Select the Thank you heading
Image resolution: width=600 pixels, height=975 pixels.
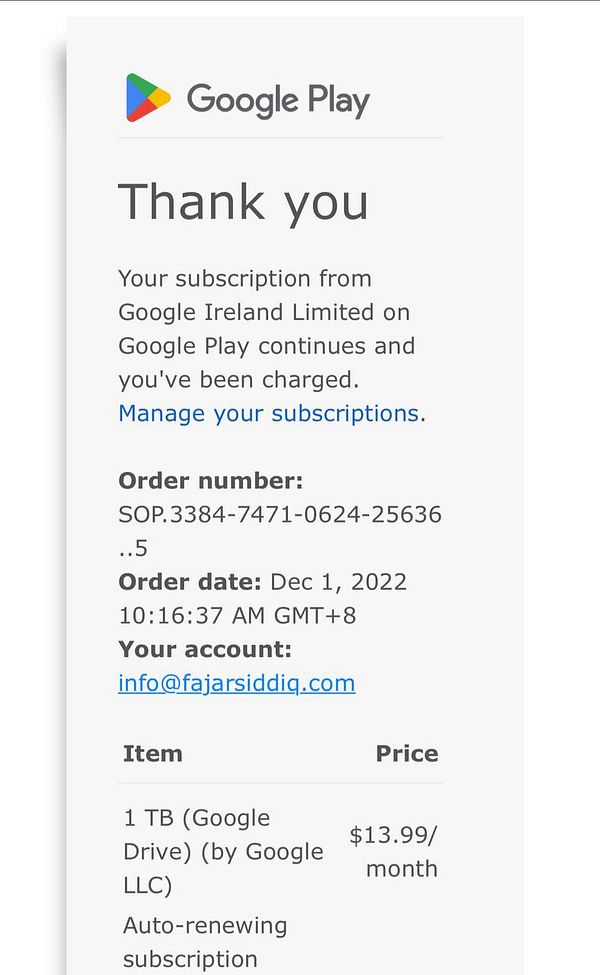click(x=243, y=203)
